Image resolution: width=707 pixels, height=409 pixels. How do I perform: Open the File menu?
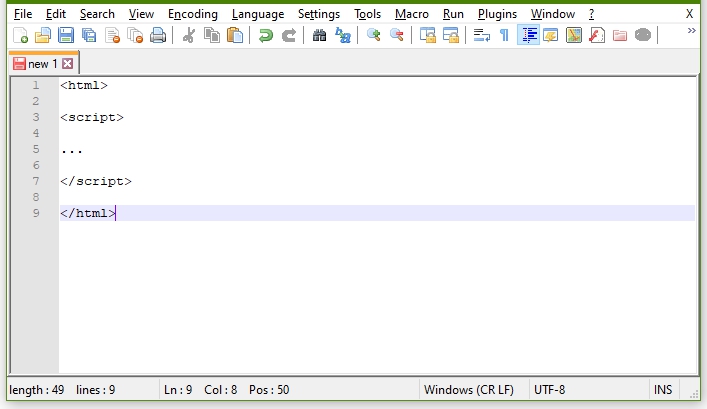23,14
